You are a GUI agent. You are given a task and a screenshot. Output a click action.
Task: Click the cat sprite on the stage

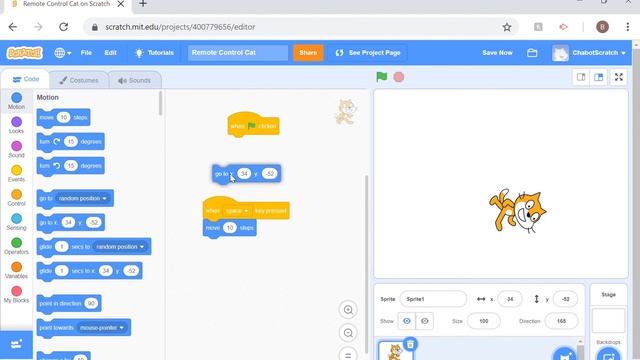[518, 211]
